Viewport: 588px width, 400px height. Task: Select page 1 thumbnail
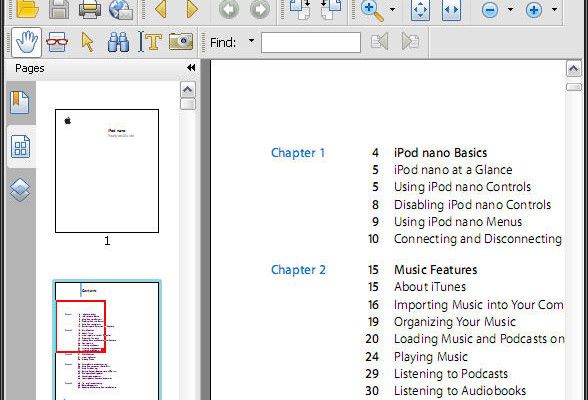click(x=107, y=171)
